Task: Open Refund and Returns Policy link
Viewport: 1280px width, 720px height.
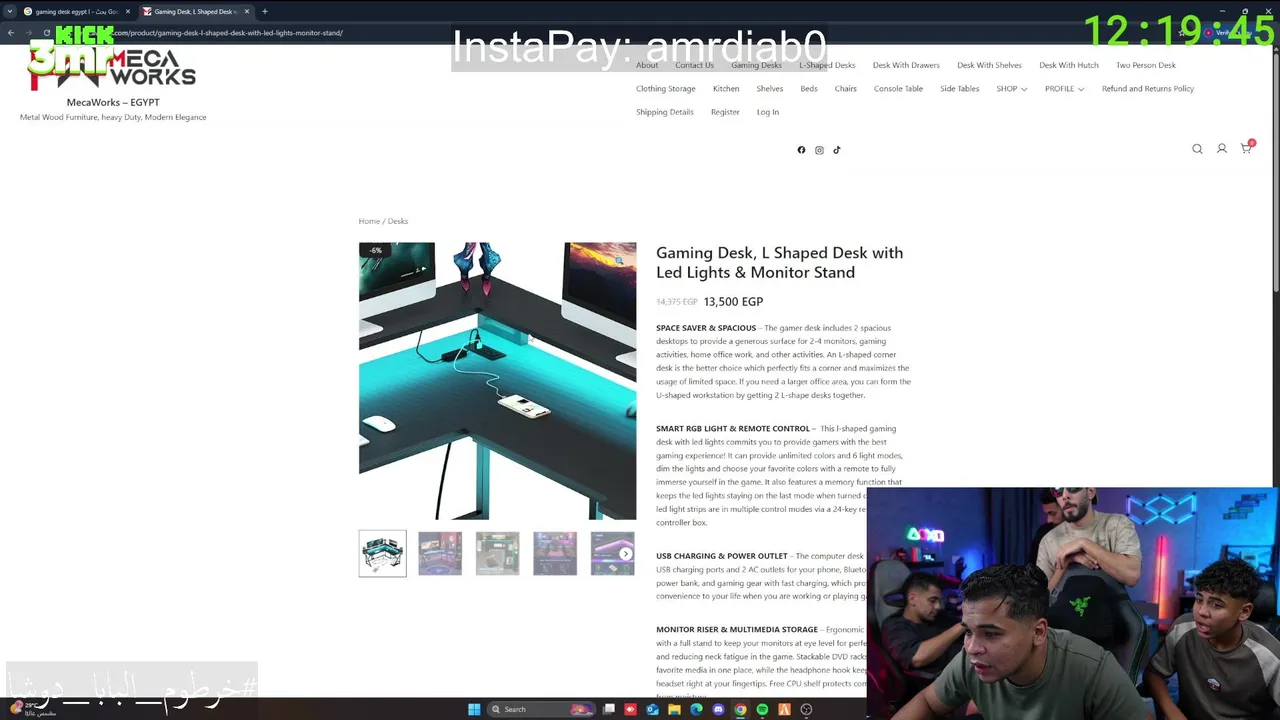Action: [1148, 88]
